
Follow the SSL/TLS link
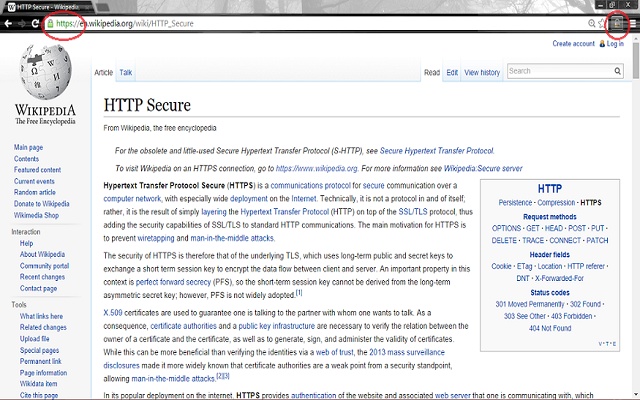click(413, 212)
